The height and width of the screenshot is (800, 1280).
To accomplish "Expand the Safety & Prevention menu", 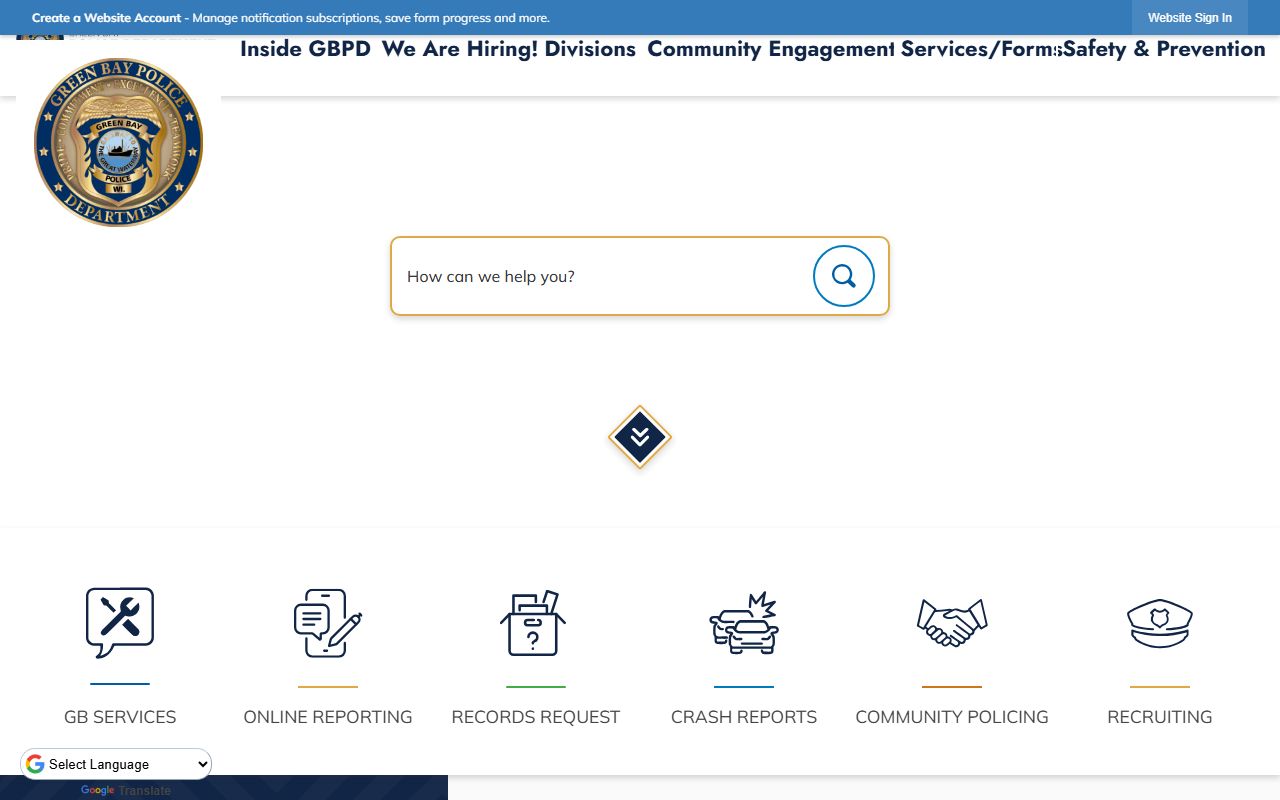I will [x=1165, y=49].
